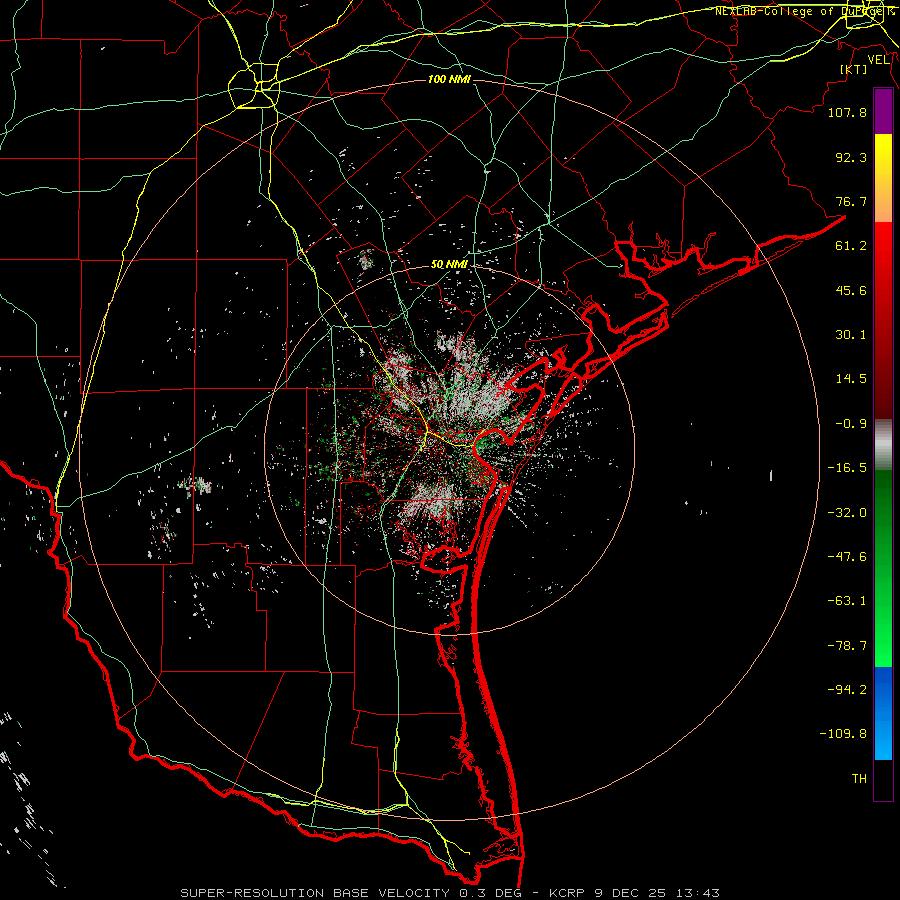Click the -32.0 legend value
This screenshot has height=900, width=900.
point(847,513)
